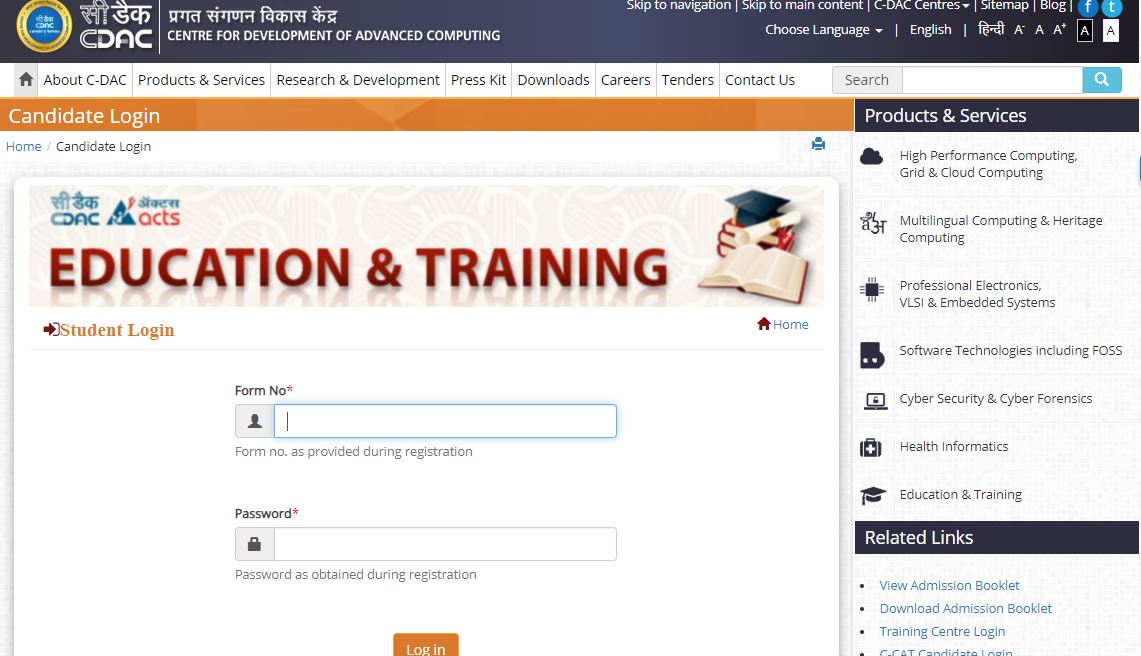The image size is (1141, 656).
Task: Open Health Informatics link
Action: pos(953,446)
